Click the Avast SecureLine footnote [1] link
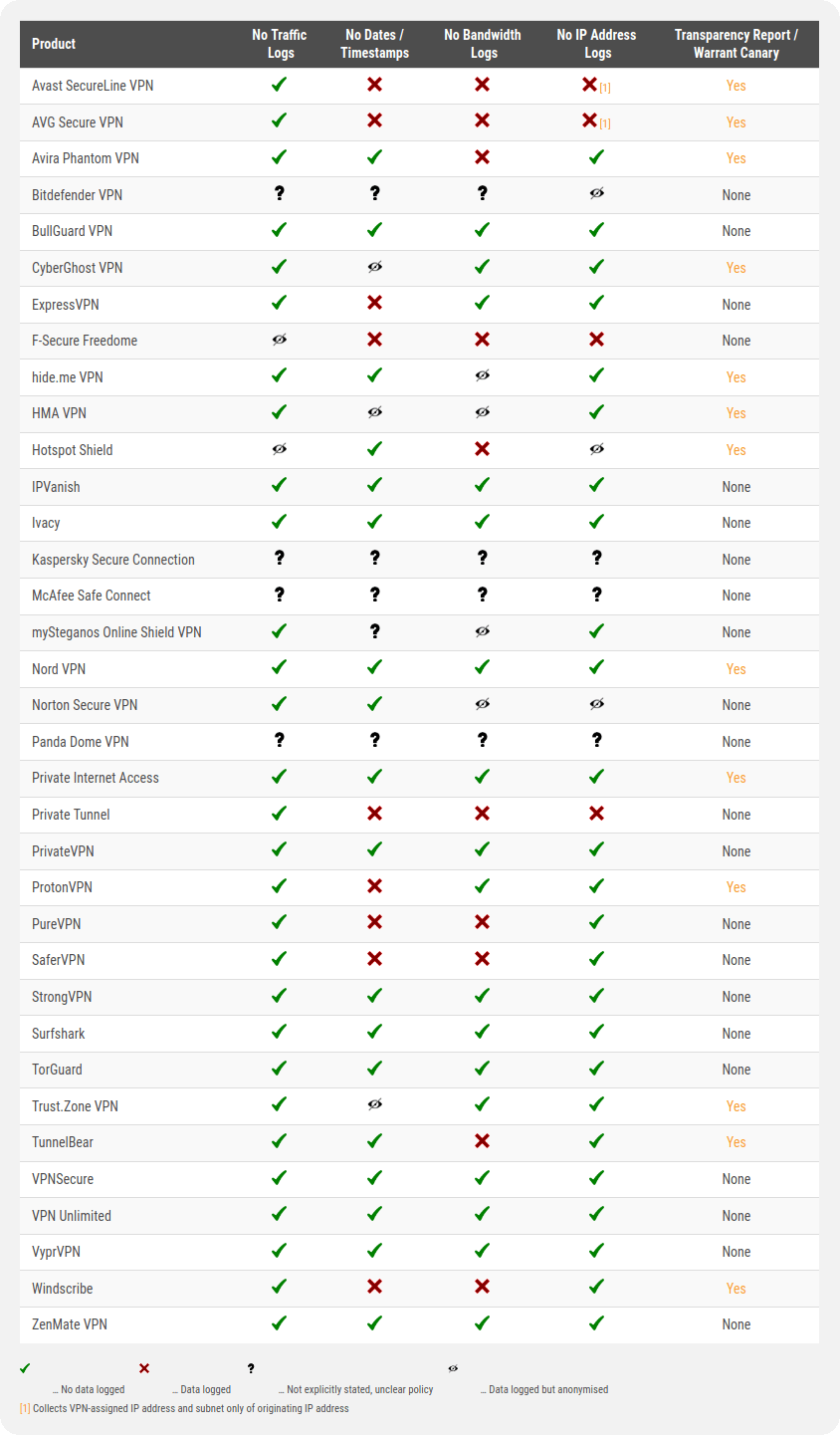Viewport: 840px width, 1435px height. pyautogui.click(x=605, y=88)
